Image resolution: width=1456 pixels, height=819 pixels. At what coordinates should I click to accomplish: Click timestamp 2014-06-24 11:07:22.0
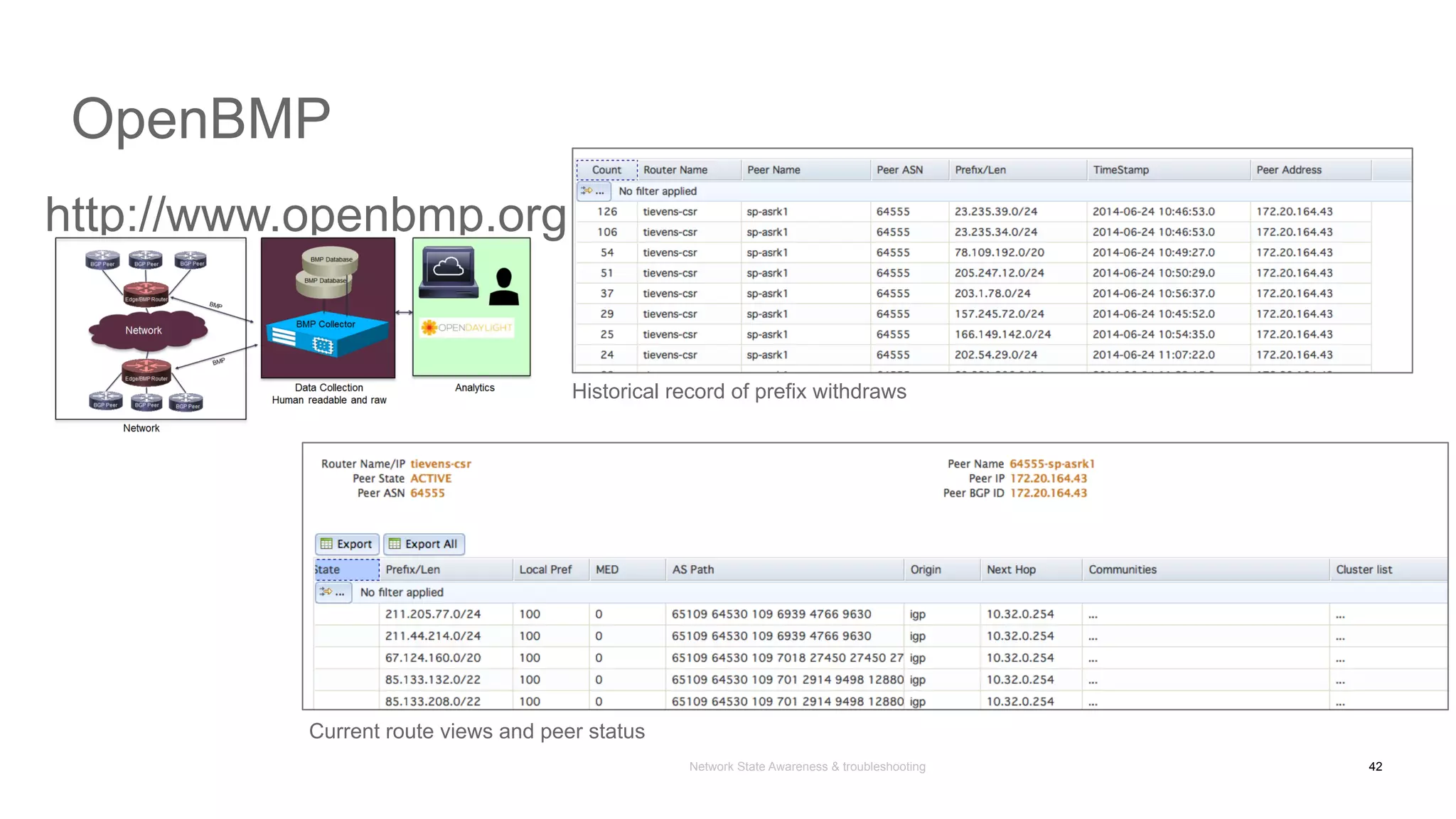click(1153, 355)
